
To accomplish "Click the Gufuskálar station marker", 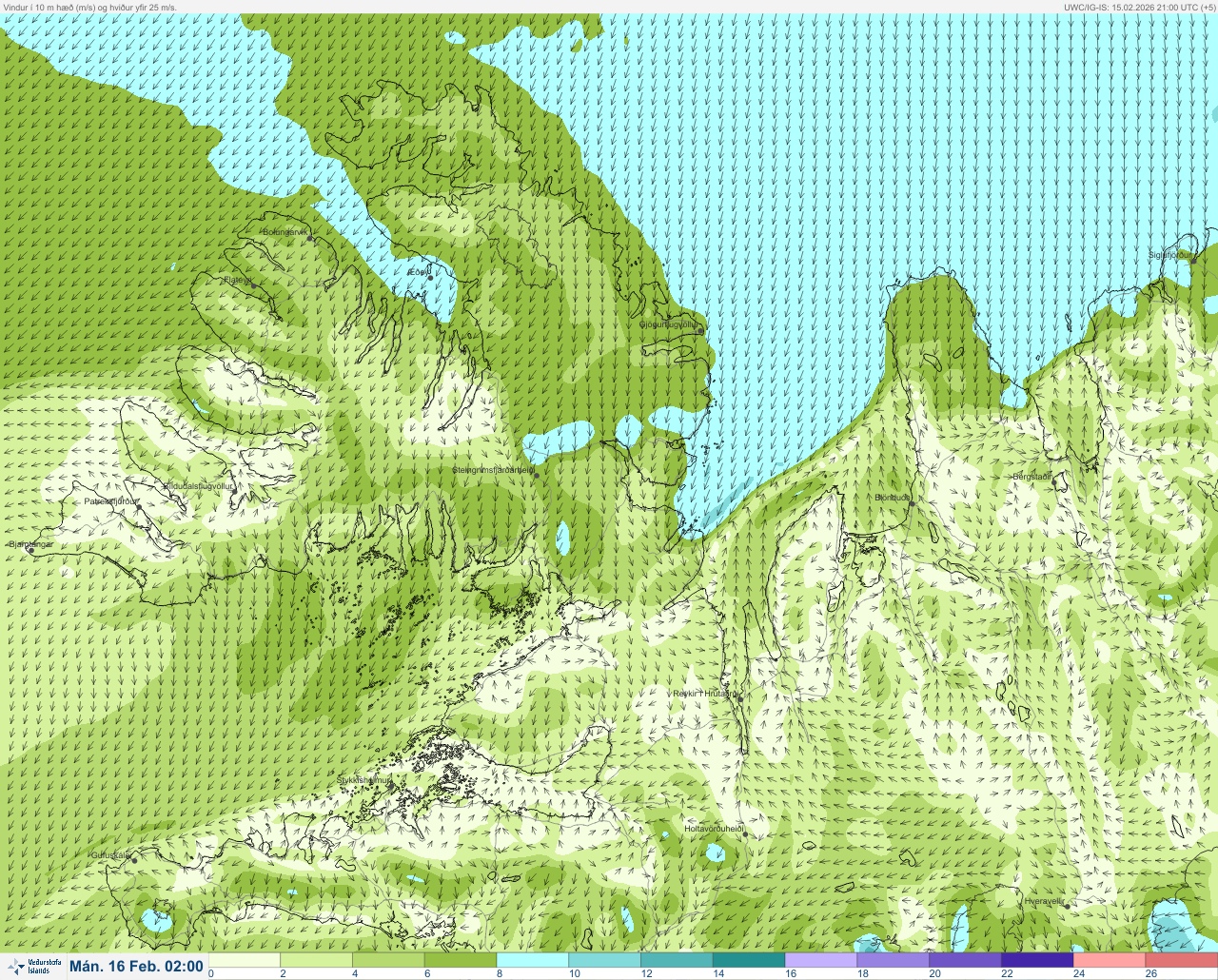I will 134,860.
